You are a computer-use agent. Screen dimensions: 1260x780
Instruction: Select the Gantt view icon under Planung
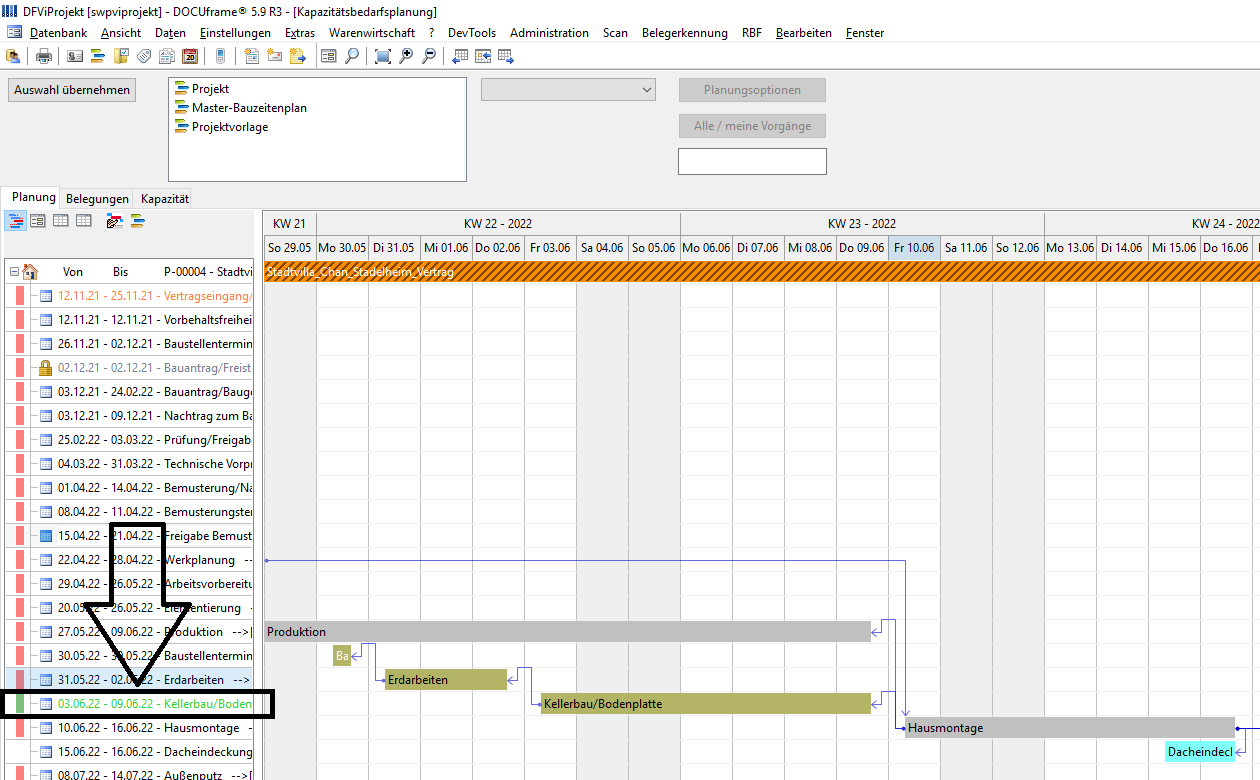click(15, 220)
